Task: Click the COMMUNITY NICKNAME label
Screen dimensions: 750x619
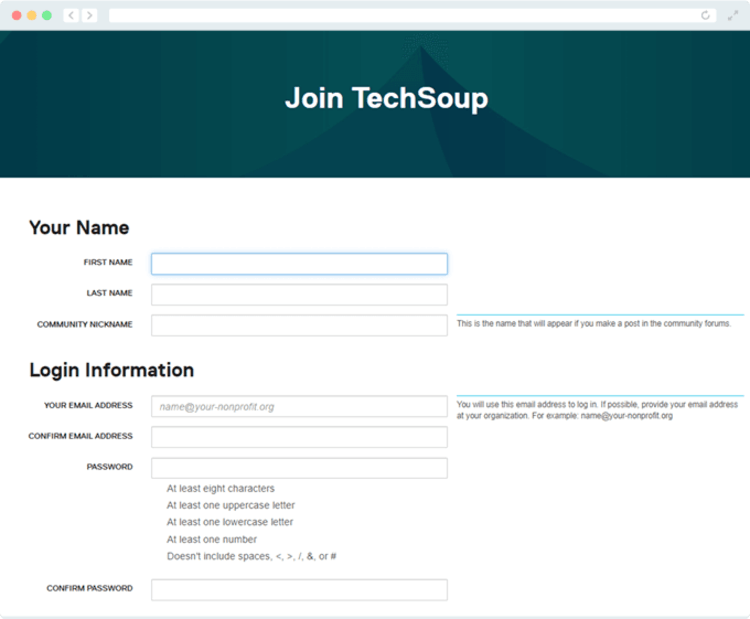Action: coord(85,324)
